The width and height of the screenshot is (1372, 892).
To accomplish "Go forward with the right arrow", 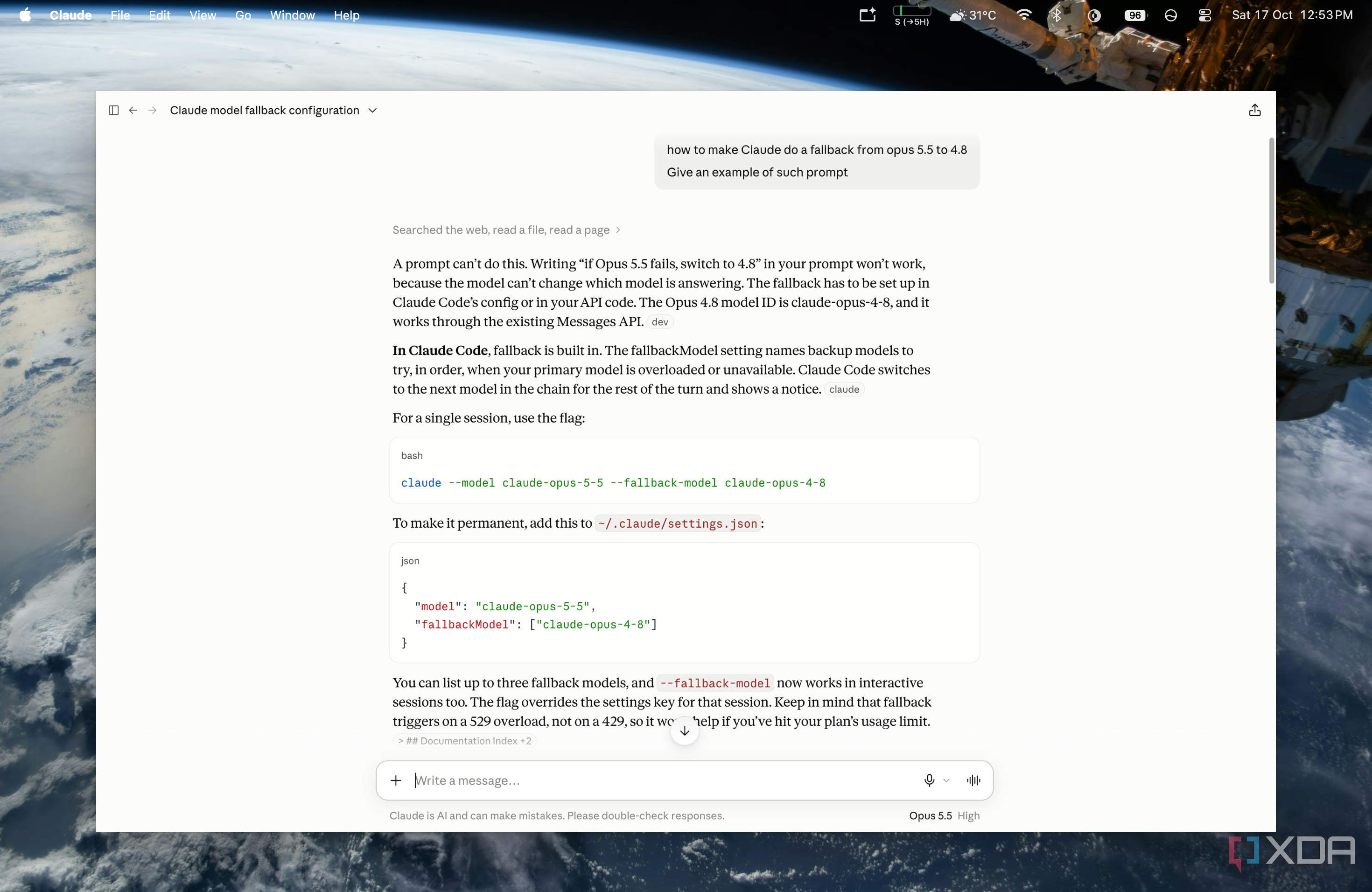I will click(x=152, y=110).
